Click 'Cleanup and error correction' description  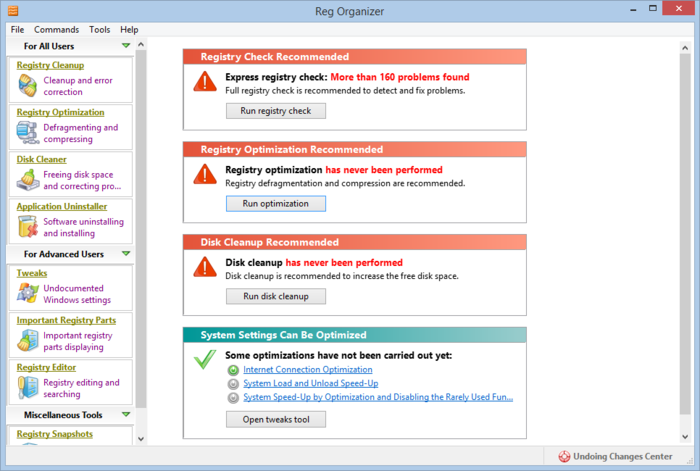coord(78,86)
